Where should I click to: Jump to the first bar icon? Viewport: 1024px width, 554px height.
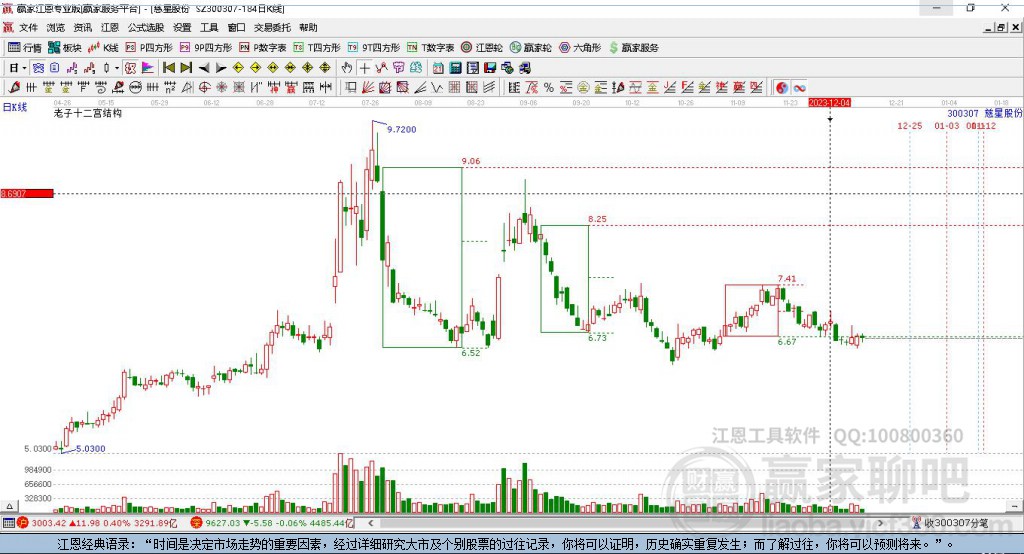168,68
